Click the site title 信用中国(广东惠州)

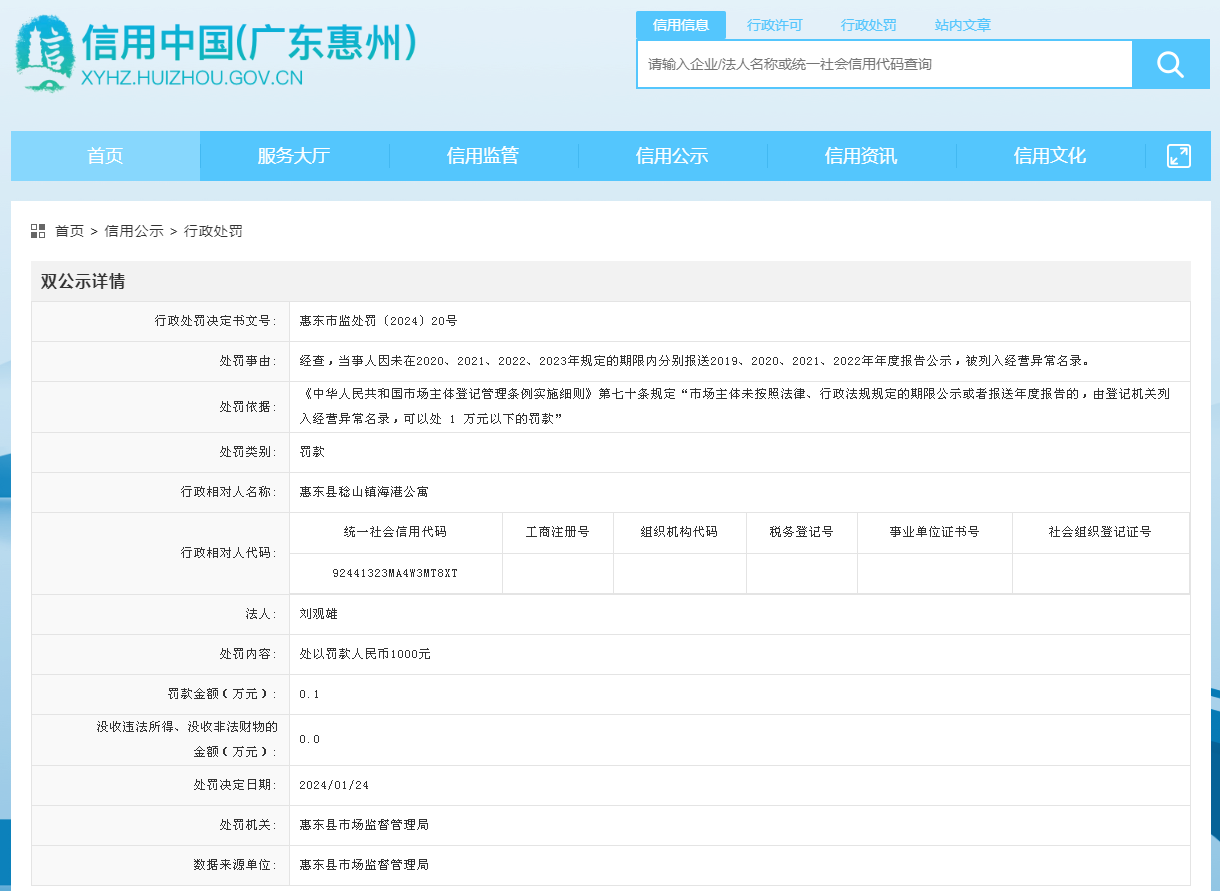tap(250, 43)
